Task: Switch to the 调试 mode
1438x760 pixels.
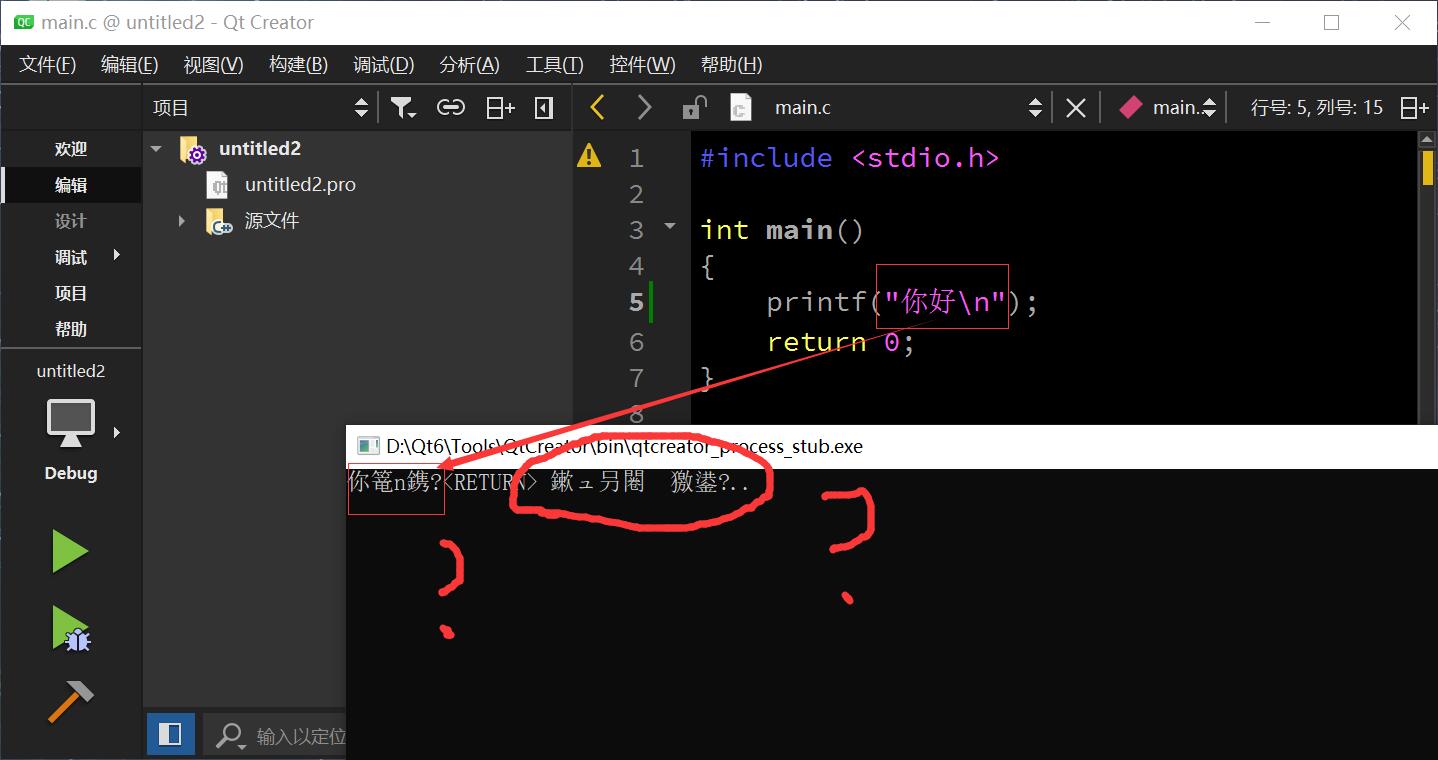Action: tap(71, 257)
